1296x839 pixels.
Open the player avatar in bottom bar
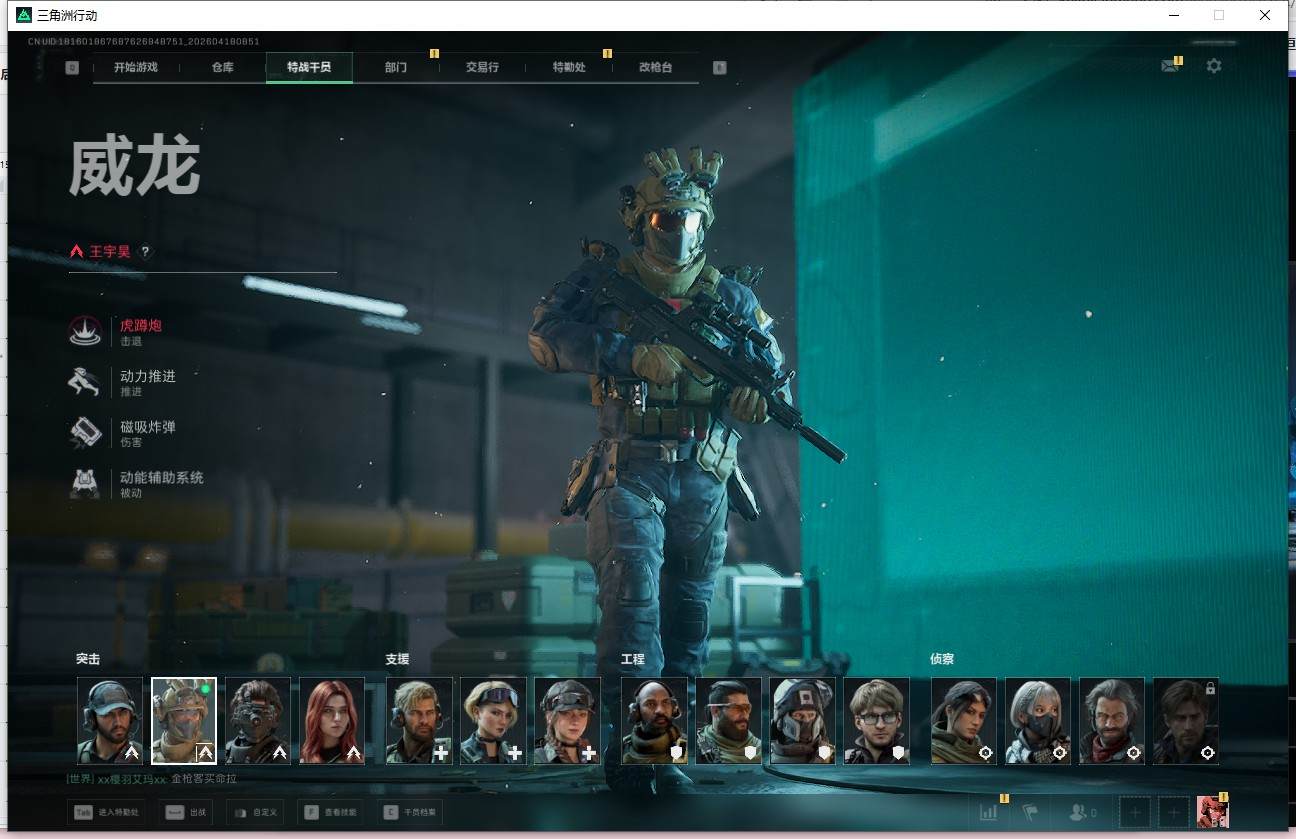coord(1212,812)
